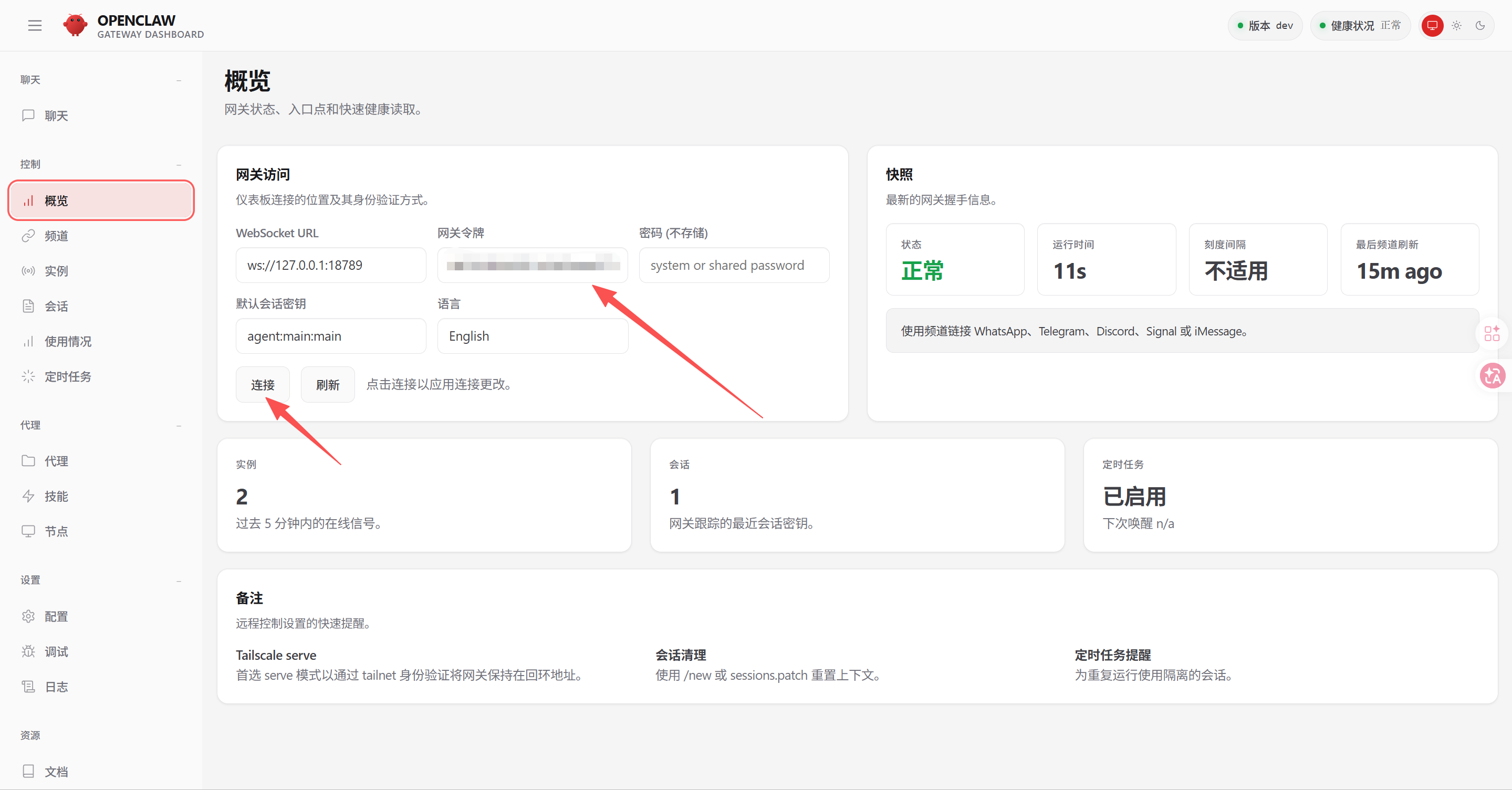Click the OpenClaw red mascot logo
Screen dimensions: 1512x790
[75, 25]
